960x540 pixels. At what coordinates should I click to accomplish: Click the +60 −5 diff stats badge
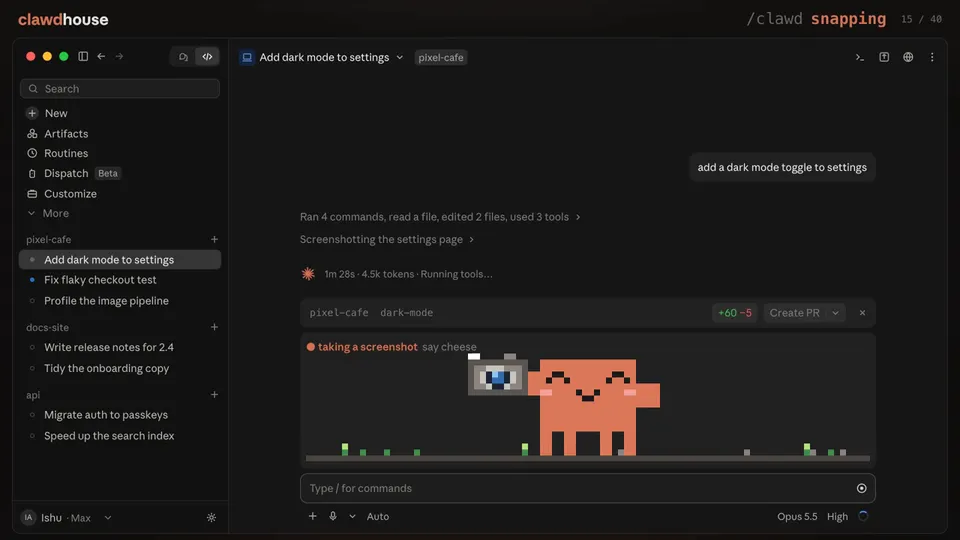pos(735,313)
